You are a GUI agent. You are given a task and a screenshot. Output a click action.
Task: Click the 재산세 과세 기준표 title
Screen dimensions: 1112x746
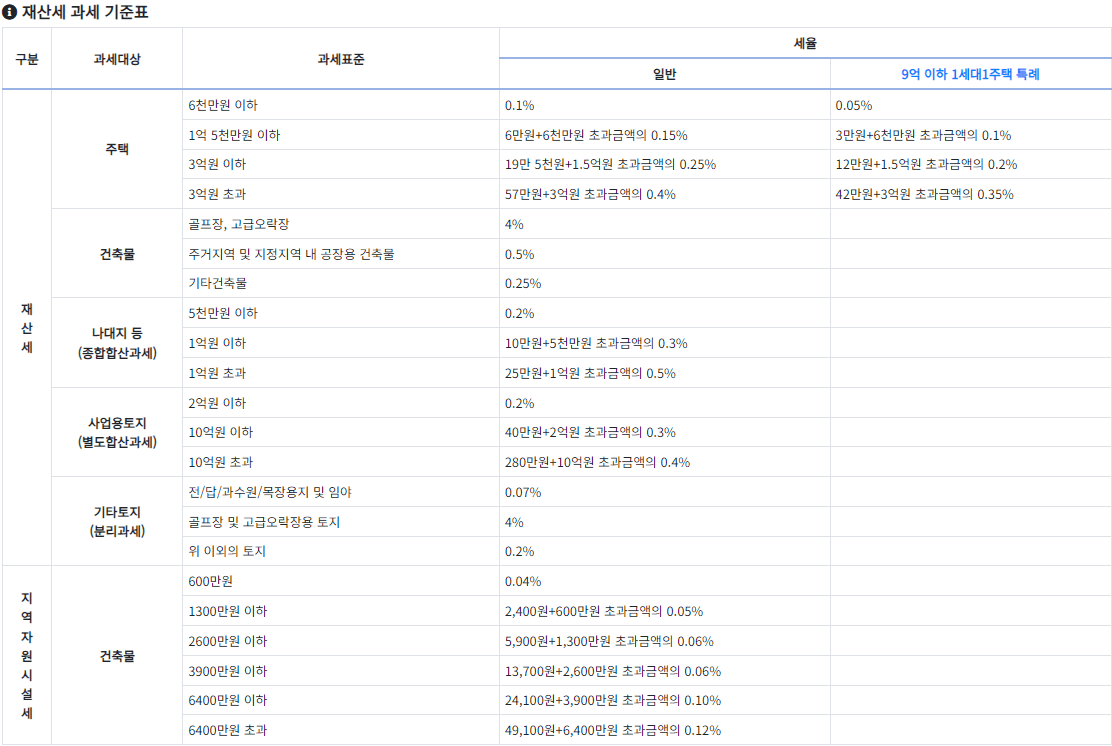pyautogui.click(x=85, y=12)
